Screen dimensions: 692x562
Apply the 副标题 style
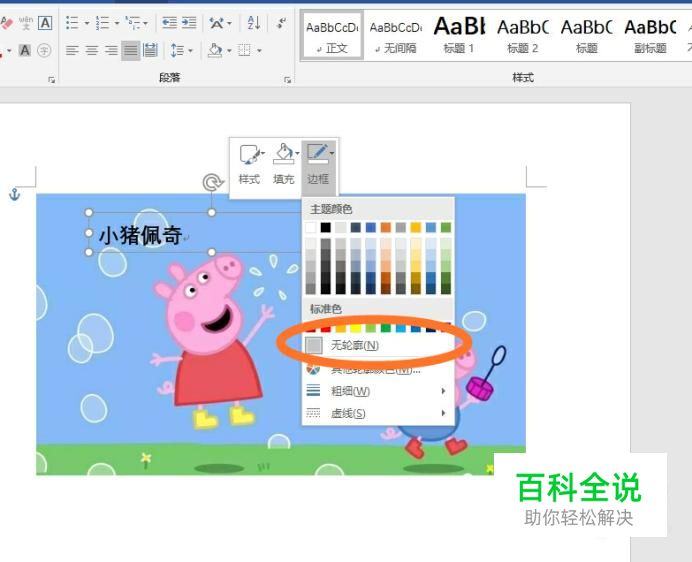click(650, 36)
